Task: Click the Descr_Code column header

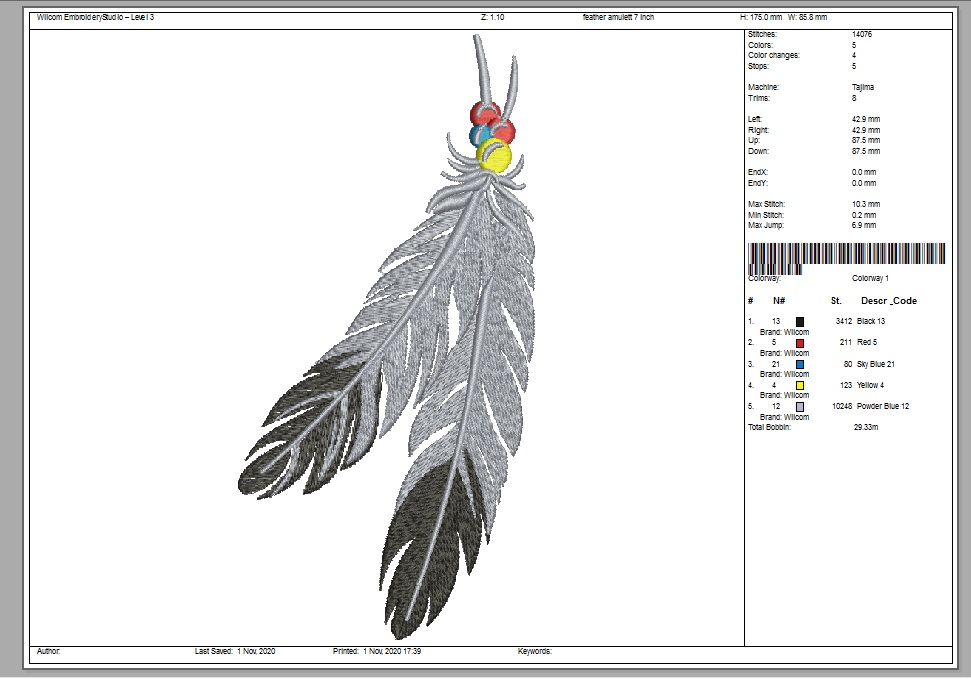Action: pyautogui.click(x=888, y=300)
